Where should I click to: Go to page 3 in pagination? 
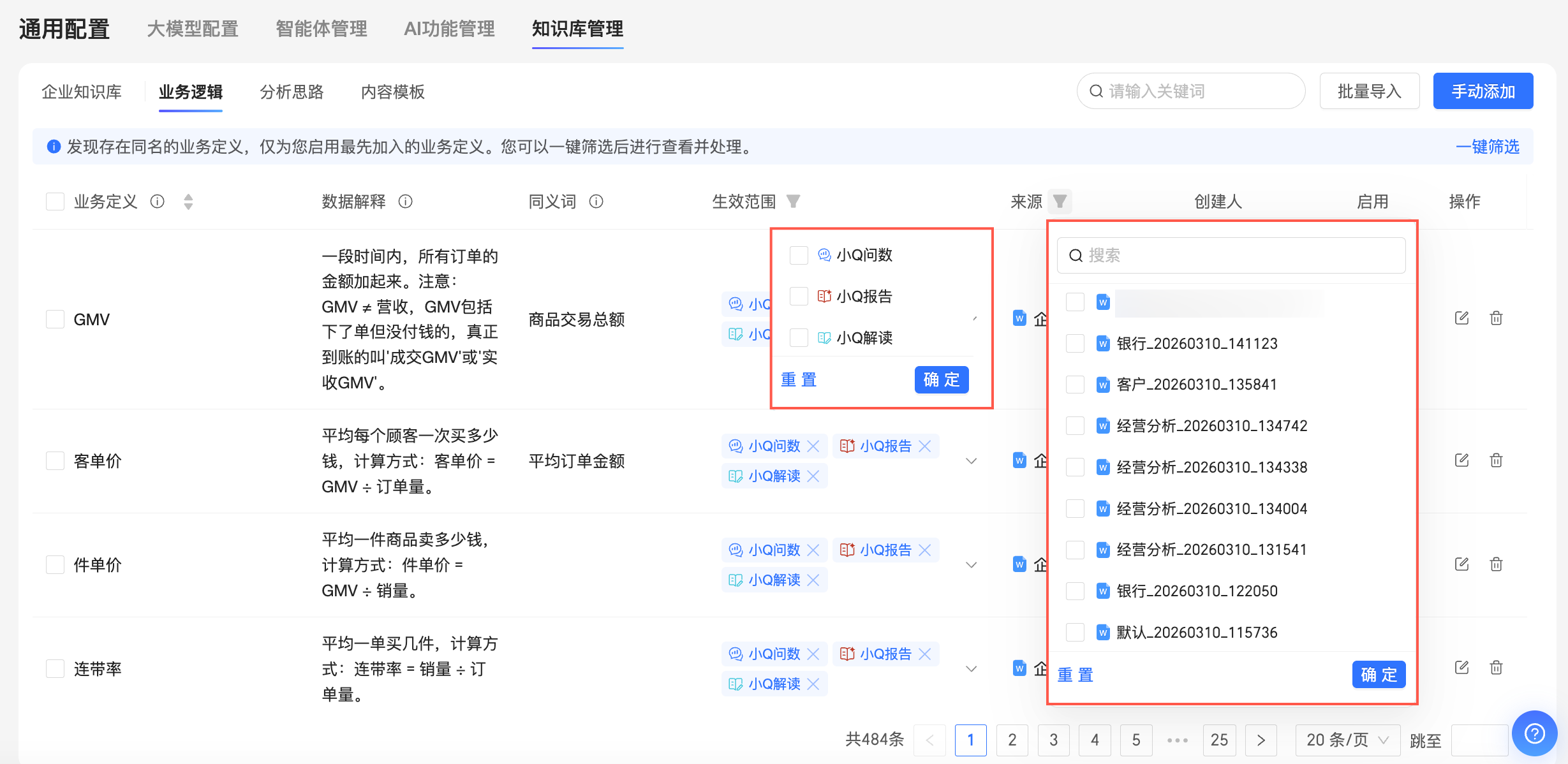pos(1053,740)
